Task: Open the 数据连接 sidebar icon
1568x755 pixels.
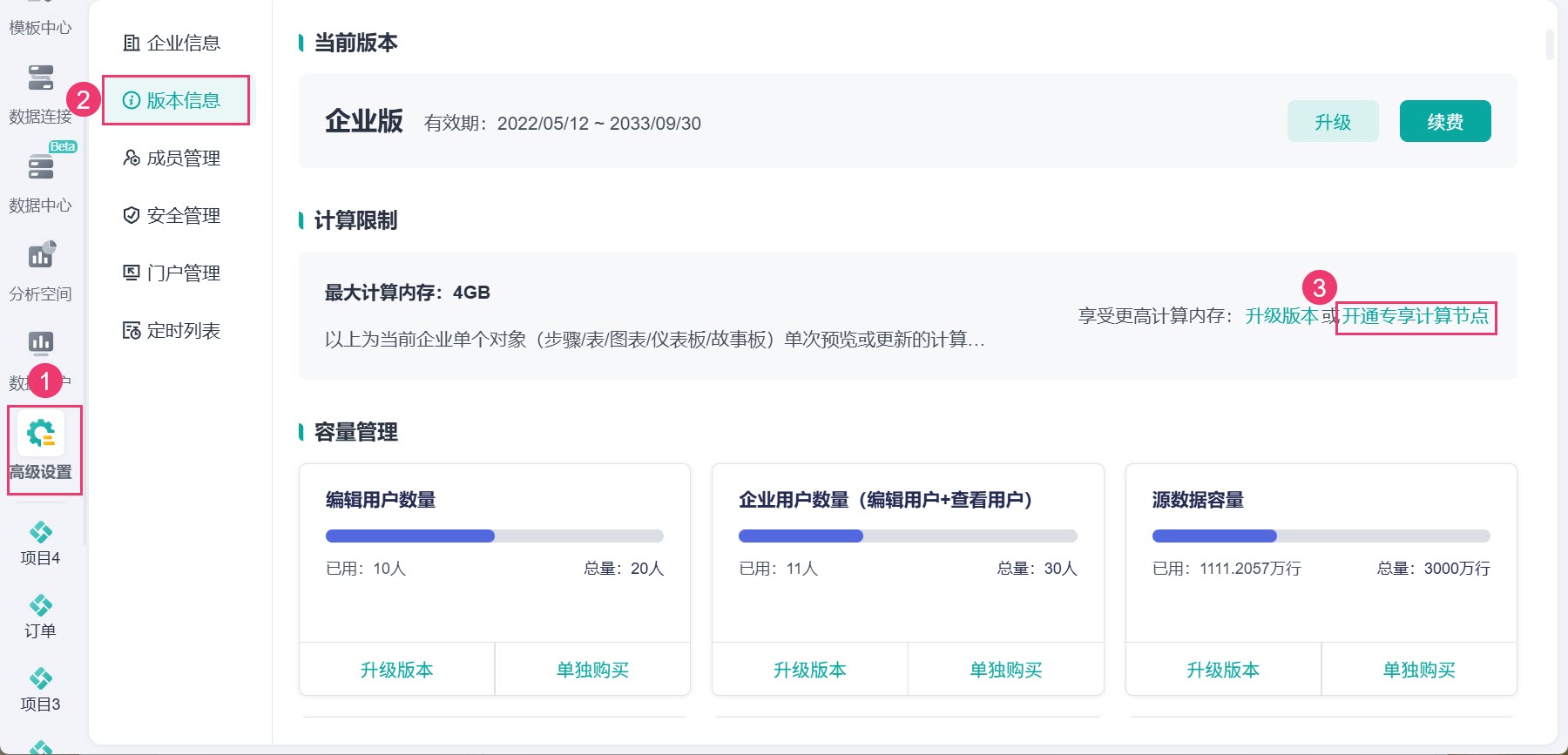Action: tap(40, 78)
